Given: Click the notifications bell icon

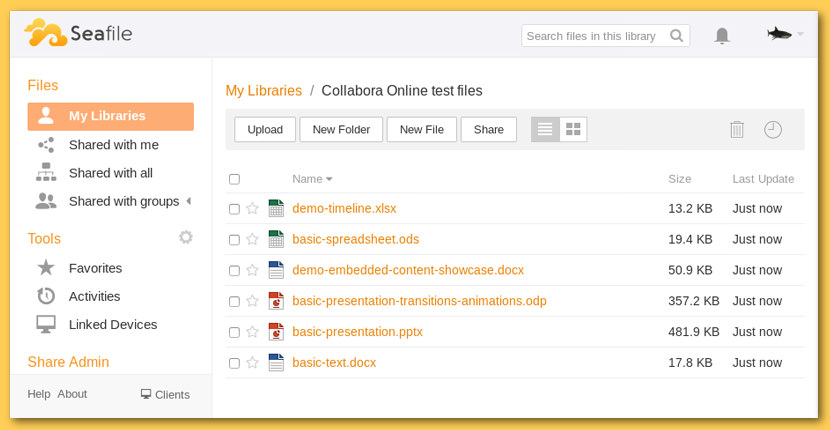Looking at the screenshot, I should tap(721, 36).
